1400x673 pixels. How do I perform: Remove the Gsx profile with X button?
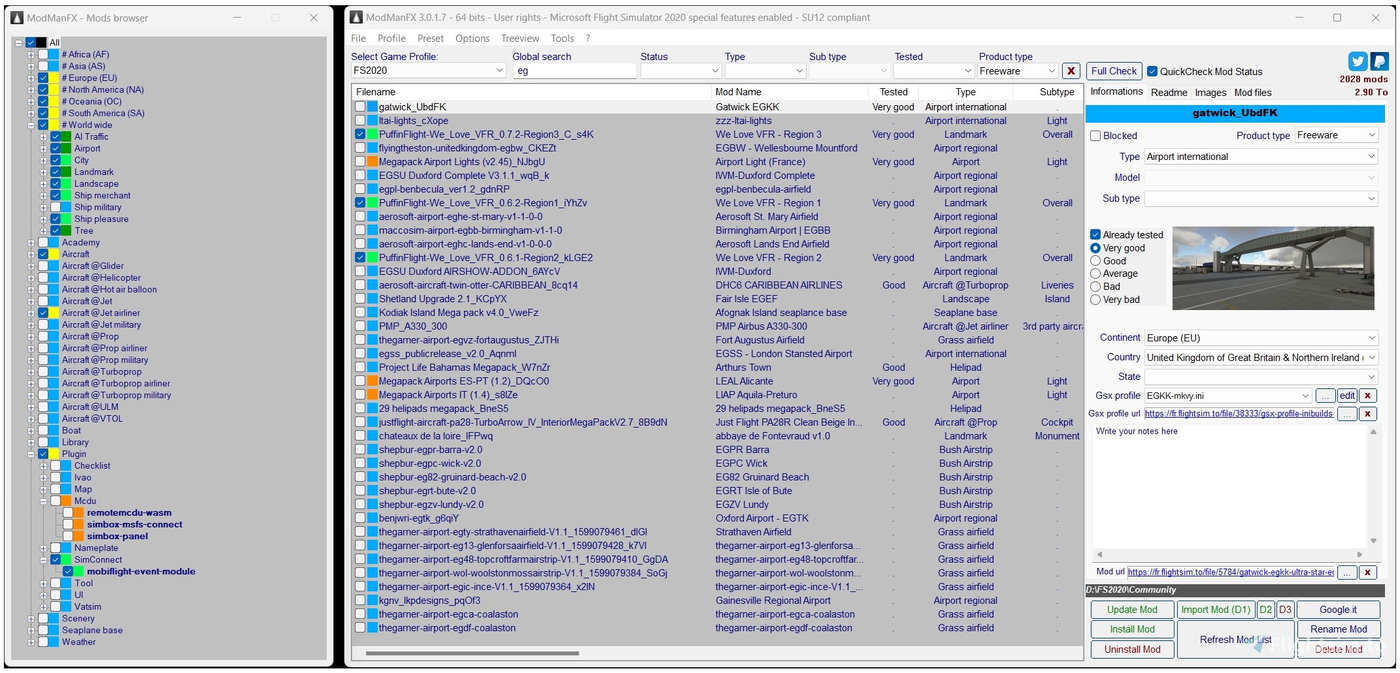tap(1368, 396)
